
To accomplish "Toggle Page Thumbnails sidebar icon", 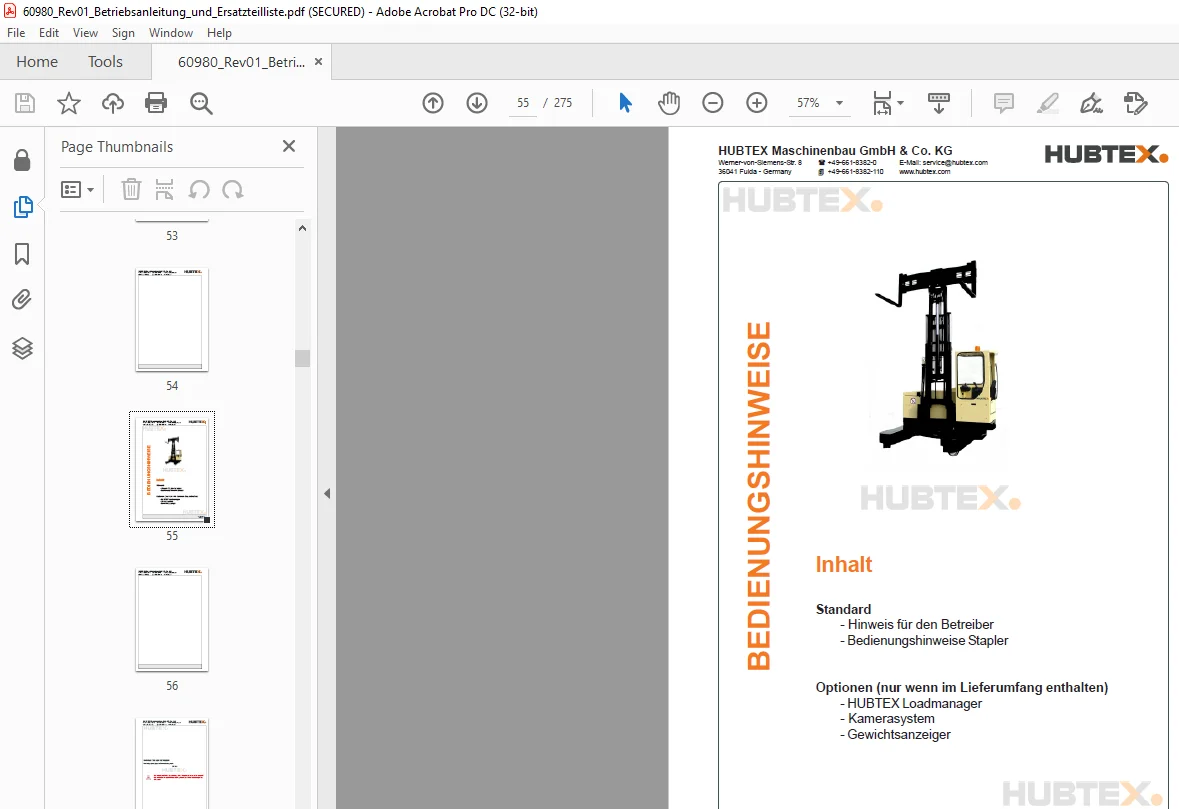I will 23,207.
